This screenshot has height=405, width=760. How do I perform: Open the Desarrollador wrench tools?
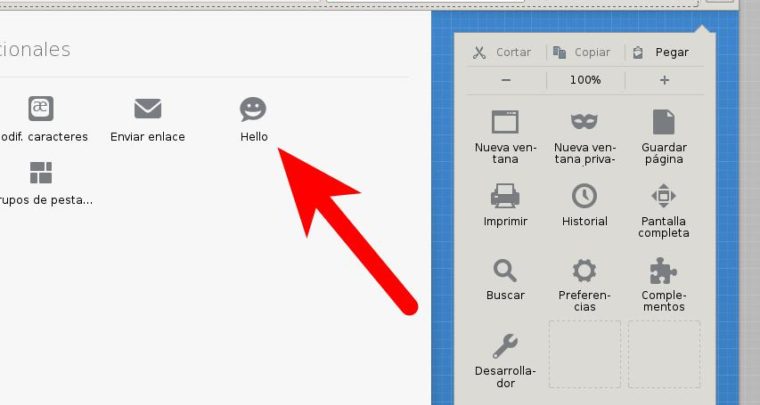tap(505, 347)
